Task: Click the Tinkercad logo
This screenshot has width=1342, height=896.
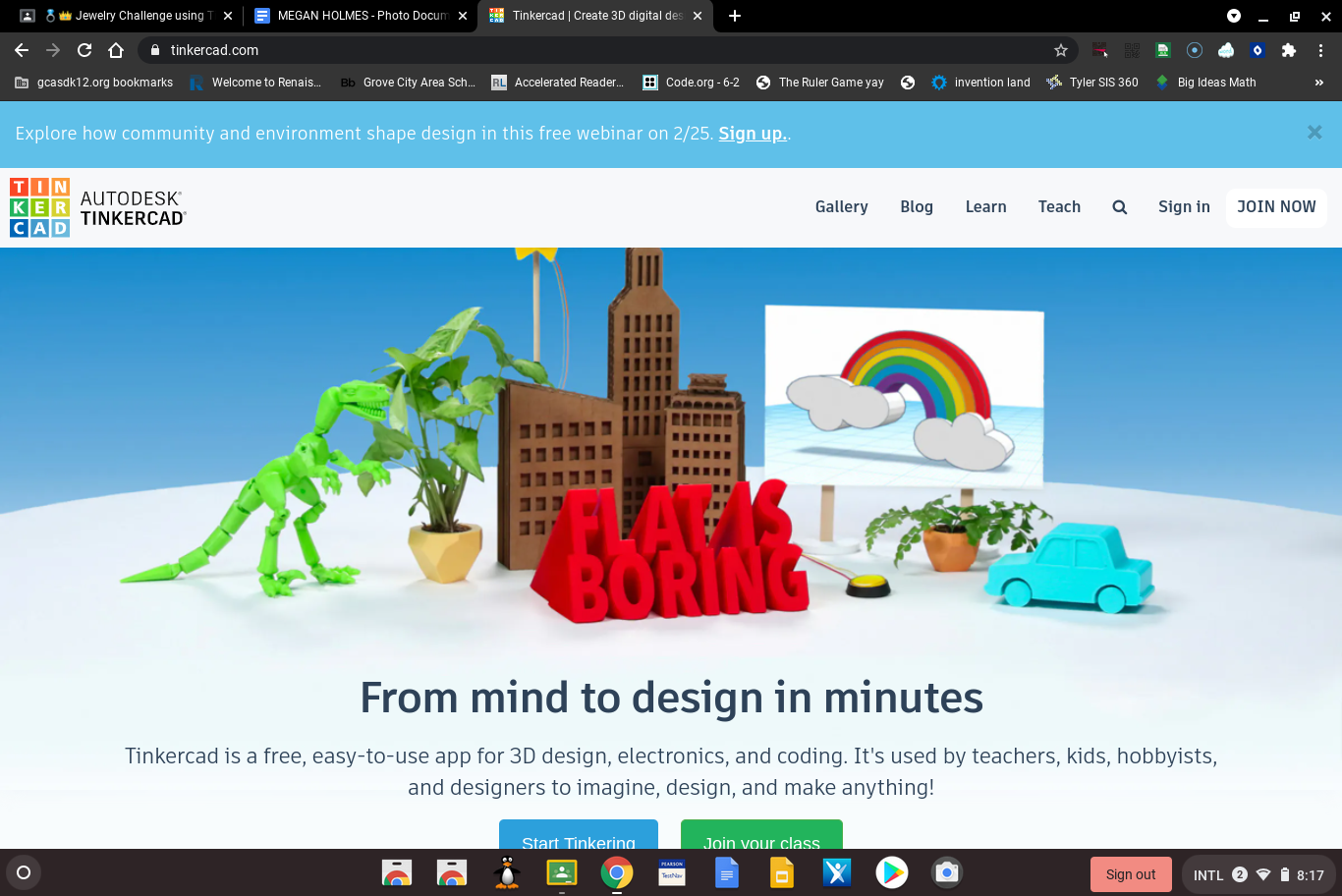Action: pyautogui.click(x=98, y=207)
